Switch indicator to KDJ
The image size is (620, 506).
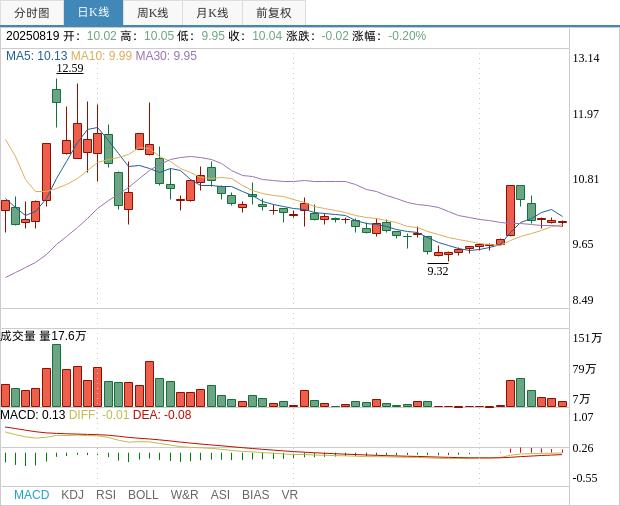72,495
